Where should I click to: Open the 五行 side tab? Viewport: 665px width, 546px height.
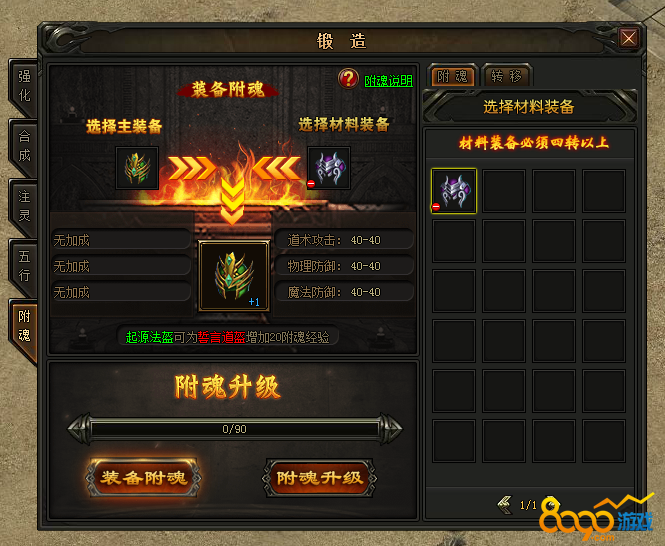point(24,266)
